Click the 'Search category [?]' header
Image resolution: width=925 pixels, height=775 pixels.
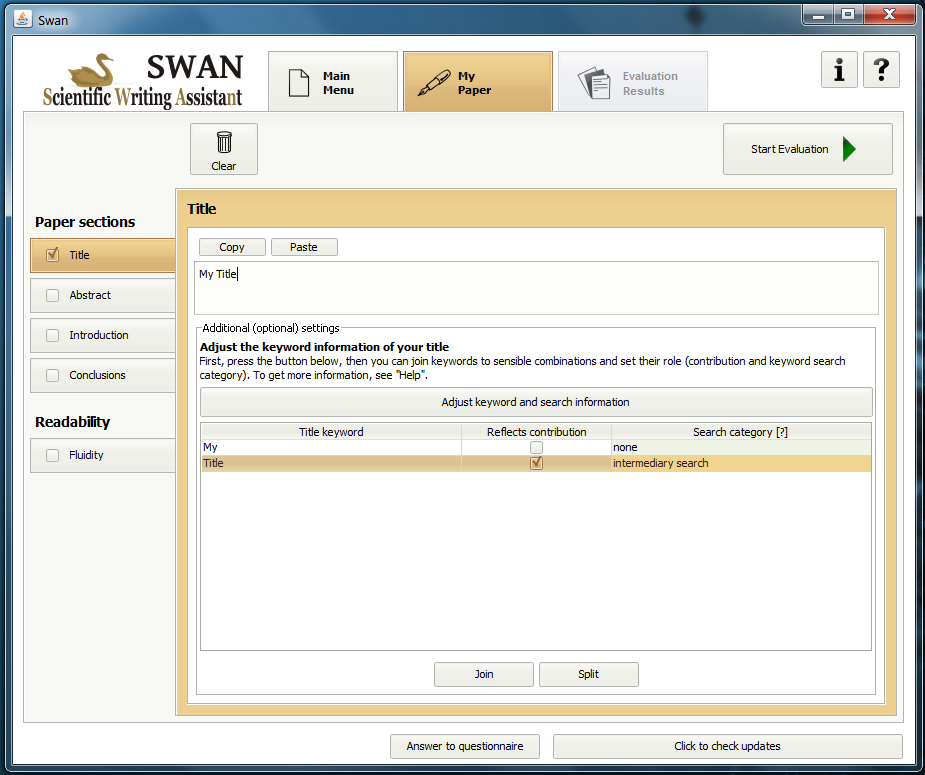(741, 432)
